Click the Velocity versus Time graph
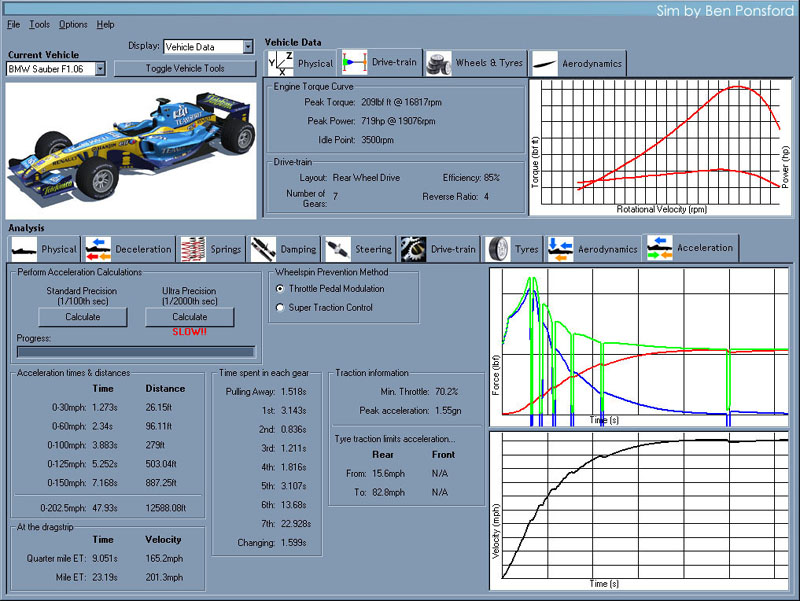 [640, 511]
